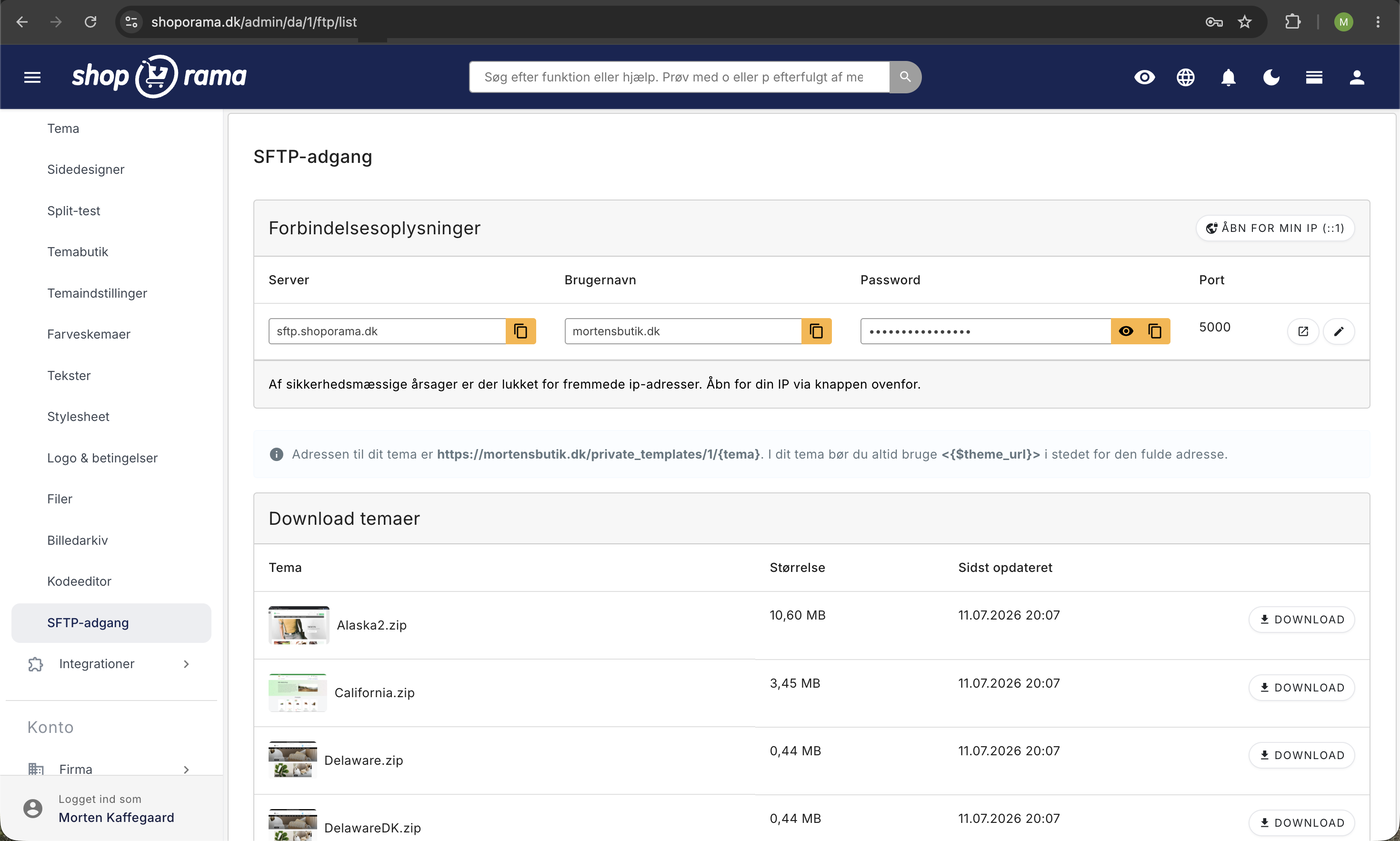Open Temabutik in sidebar
Viewport: 1400px width, 841px height.
coord(78,252)
